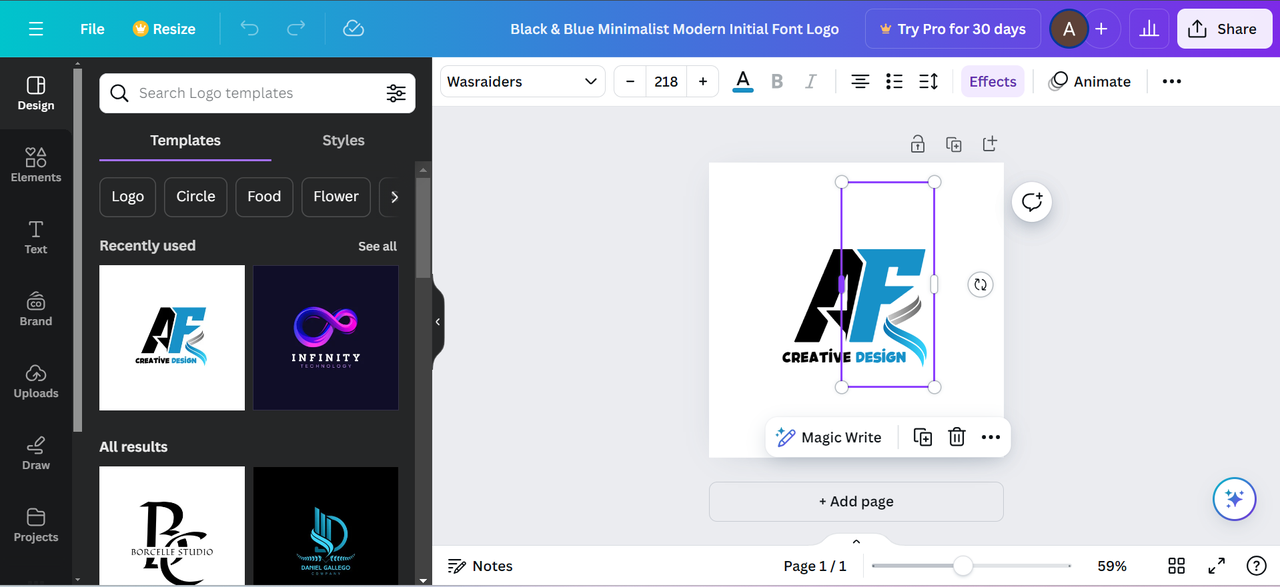Duplicate the selected element in floating toolbar
The image size is (1280, 587).
point(923,438)
